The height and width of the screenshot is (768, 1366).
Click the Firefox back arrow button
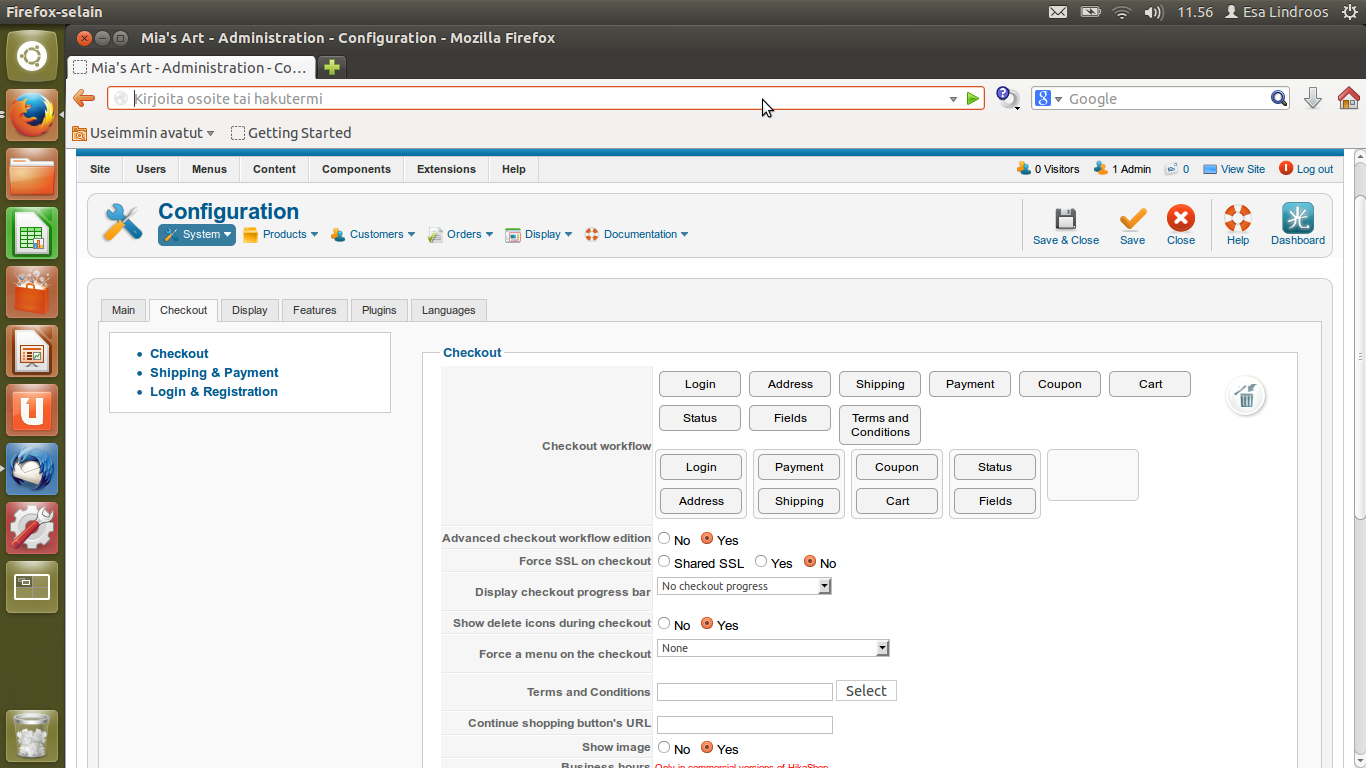click(85, 98)
